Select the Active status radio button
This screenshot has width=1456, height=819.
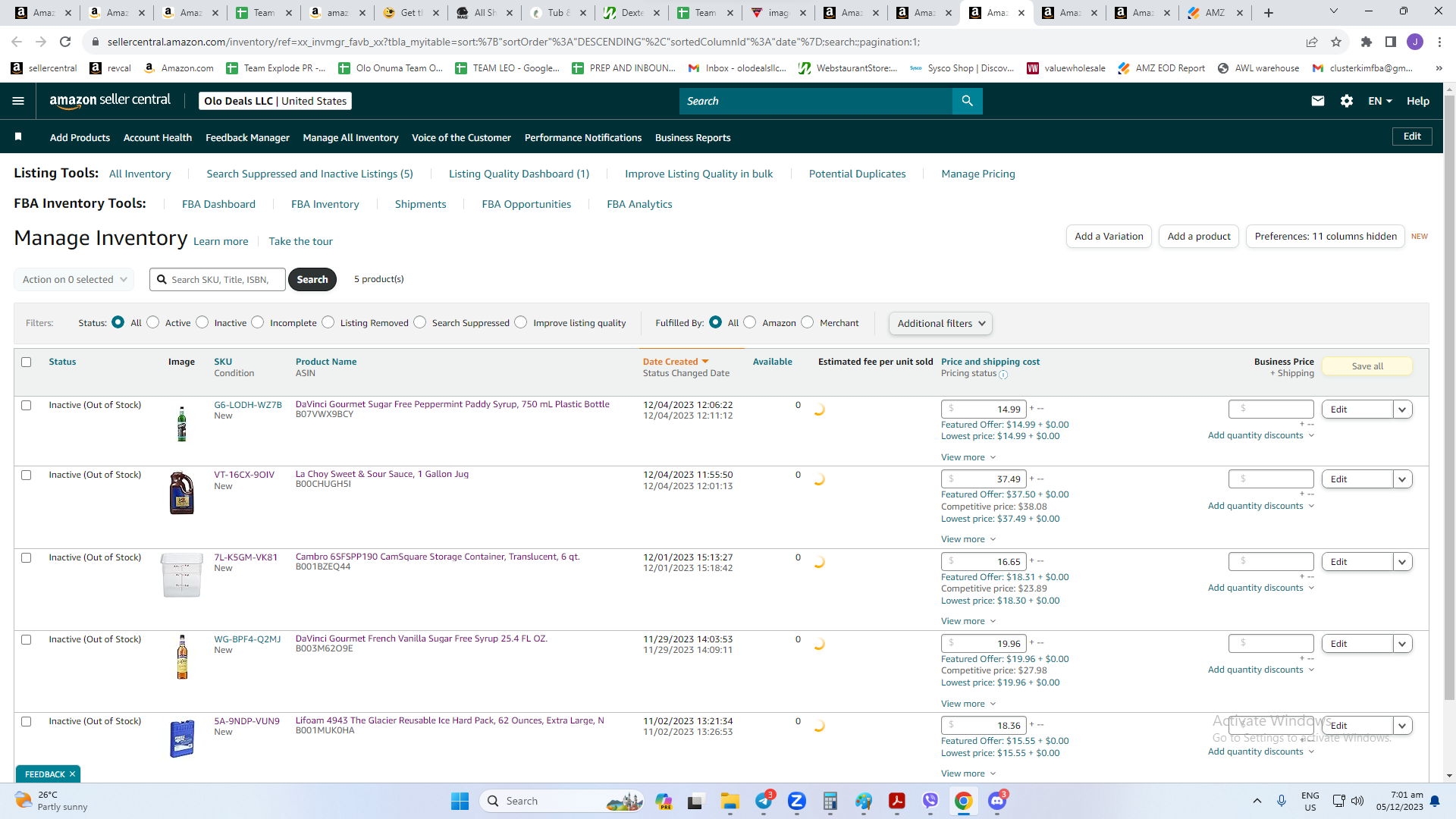(x=153, y=322)
